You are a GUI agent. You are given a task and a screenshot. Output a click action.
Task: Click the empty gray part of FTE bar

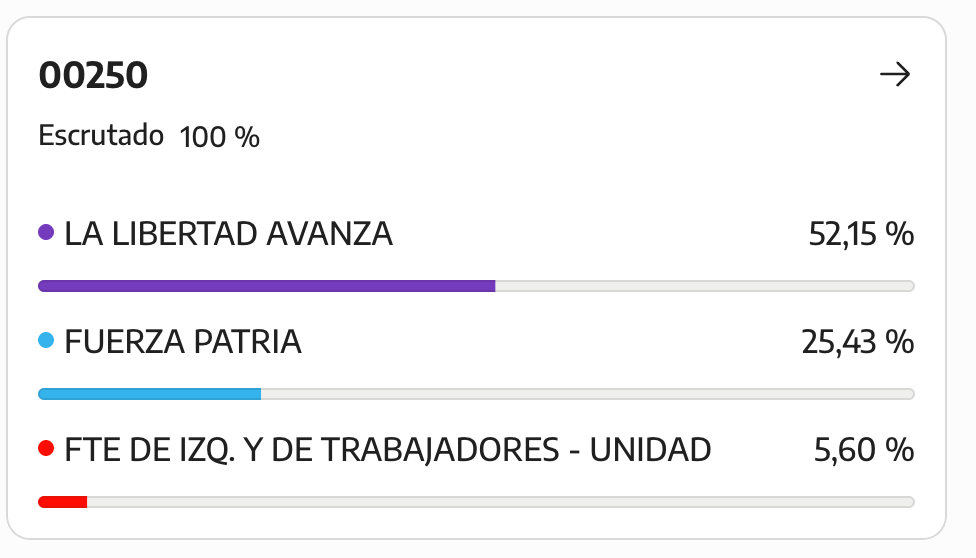[500, 501]
